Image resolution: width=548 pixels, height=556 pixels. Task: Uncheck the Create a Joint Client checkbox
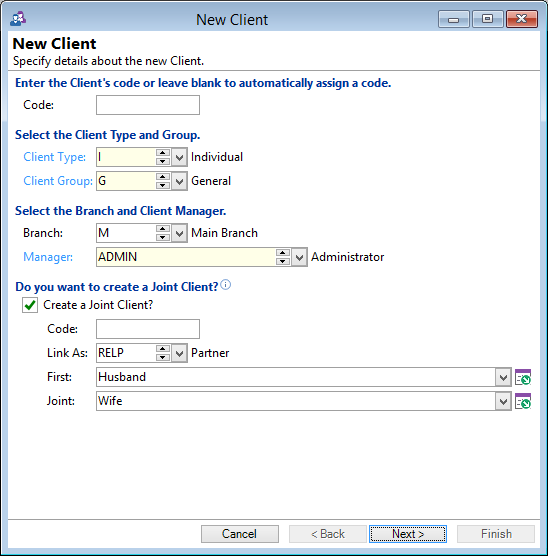30,305
